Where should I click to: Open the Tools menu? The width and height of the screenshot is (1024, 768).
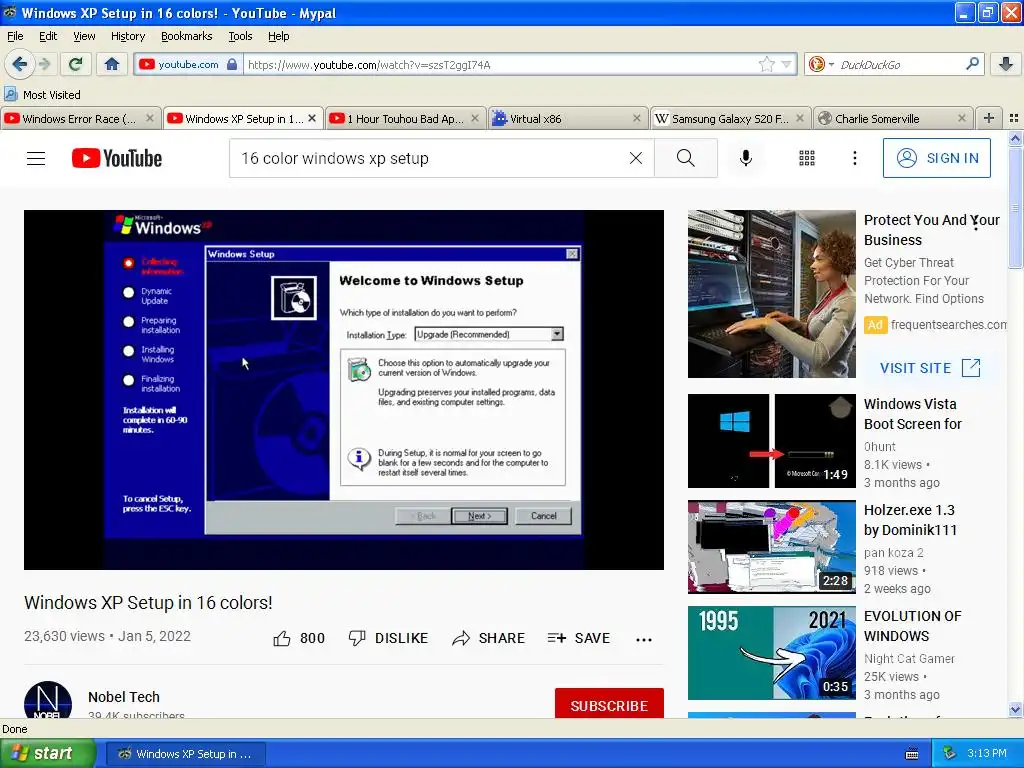coord(240,36)
